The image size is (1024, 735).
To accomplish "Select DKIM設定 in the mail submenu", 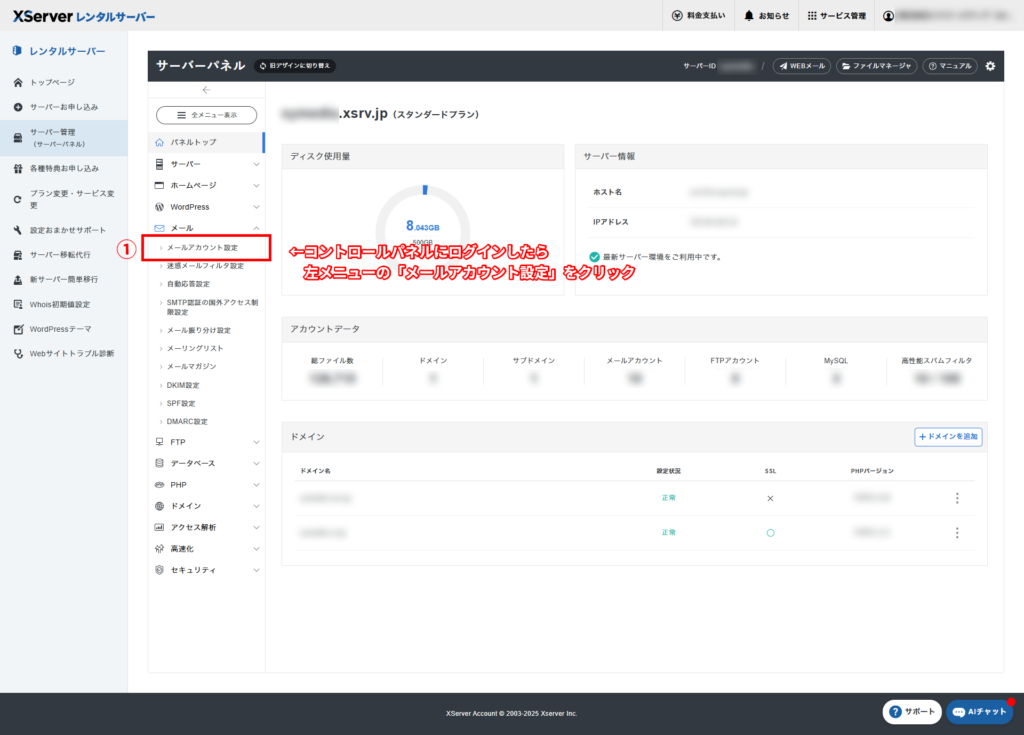I will pos(183,385).
